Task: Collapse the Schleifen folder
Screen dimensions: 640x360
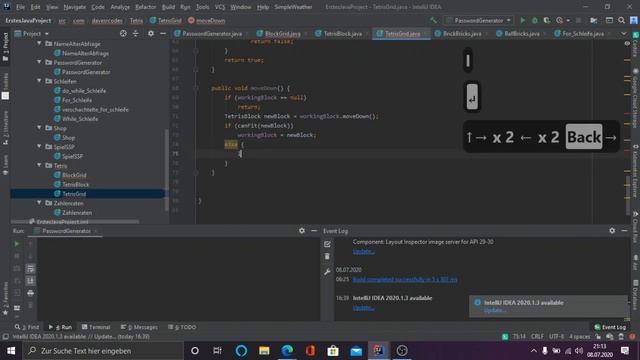Action: (39, 81)
